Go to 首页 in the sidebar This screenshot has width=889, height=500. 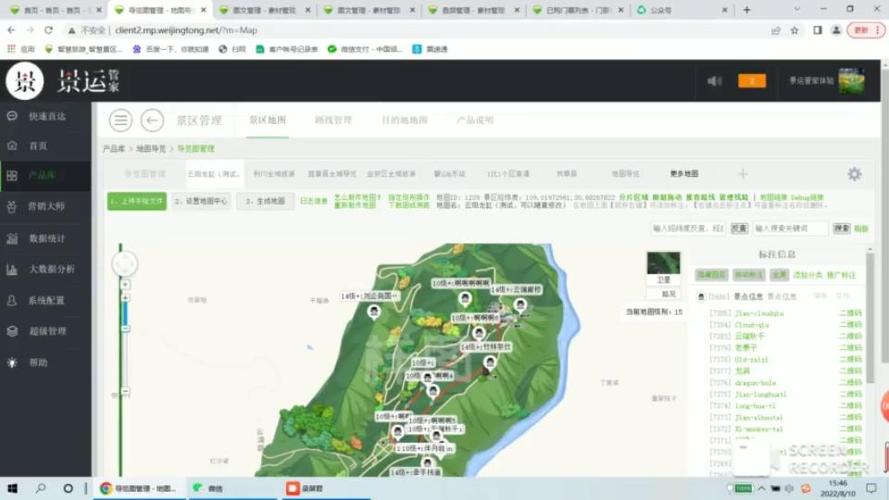coord(38,146)
